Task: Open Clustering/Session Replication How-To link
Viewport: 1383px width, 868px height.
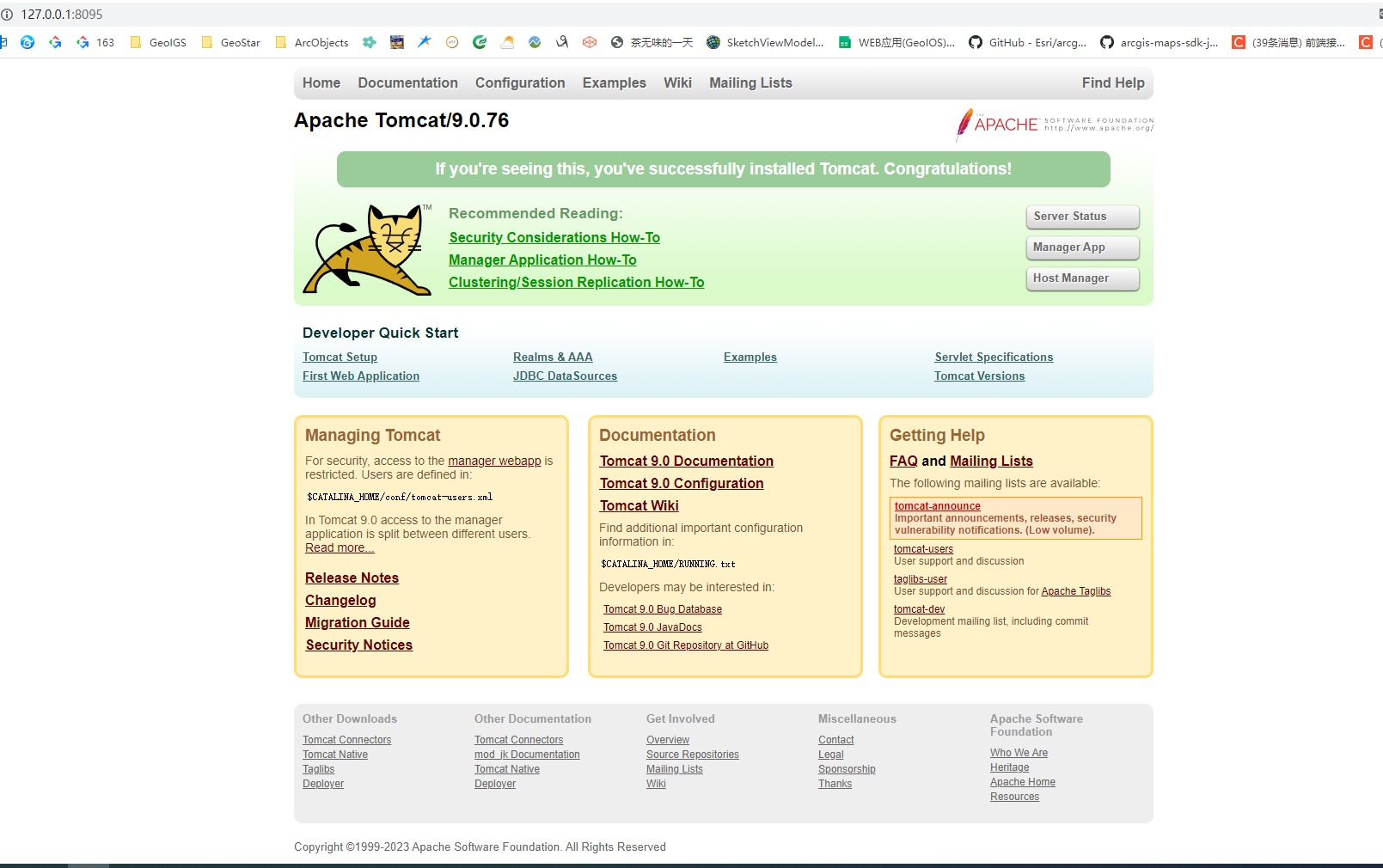Action: pyautogui.click(x=576, y=282)
